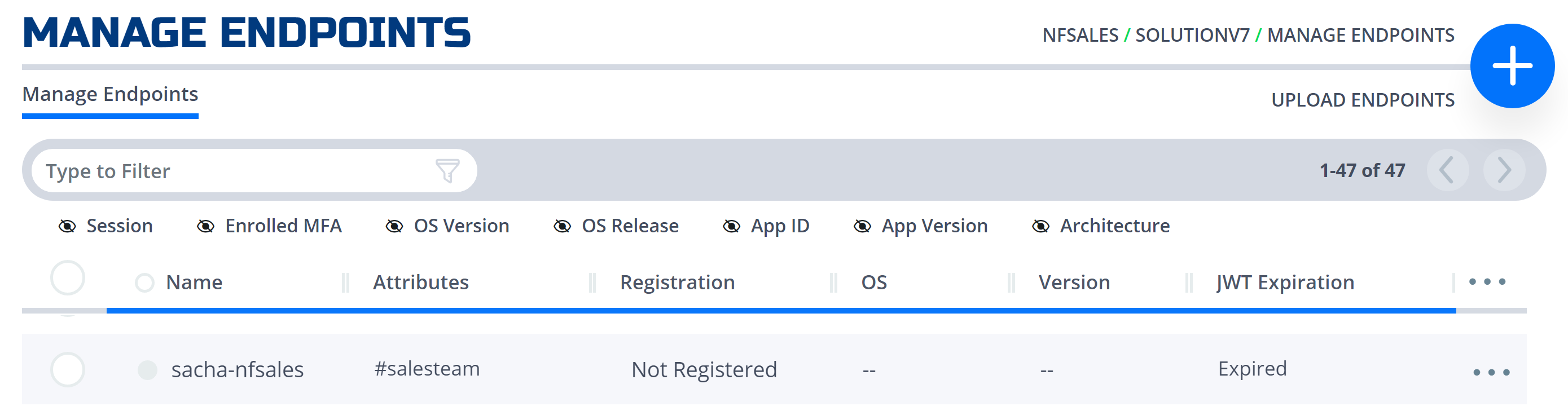Toggle the Session column visibility
The image size is (1568, 406).
(x=106, y=226)
